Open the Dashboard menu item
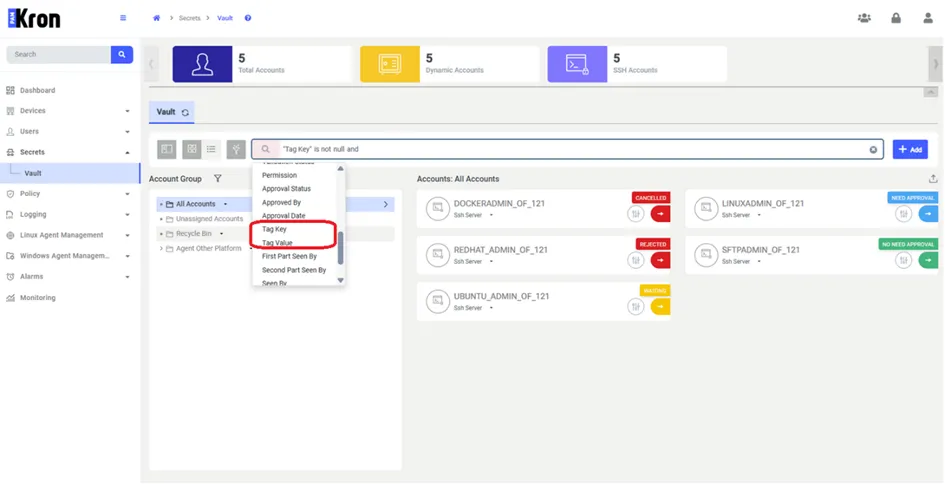945x484 pixels. [x=37, y=90]
